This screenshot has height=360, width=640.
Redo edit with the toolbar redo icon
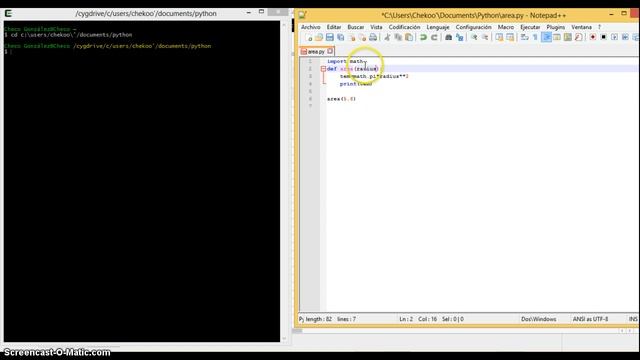434,38
